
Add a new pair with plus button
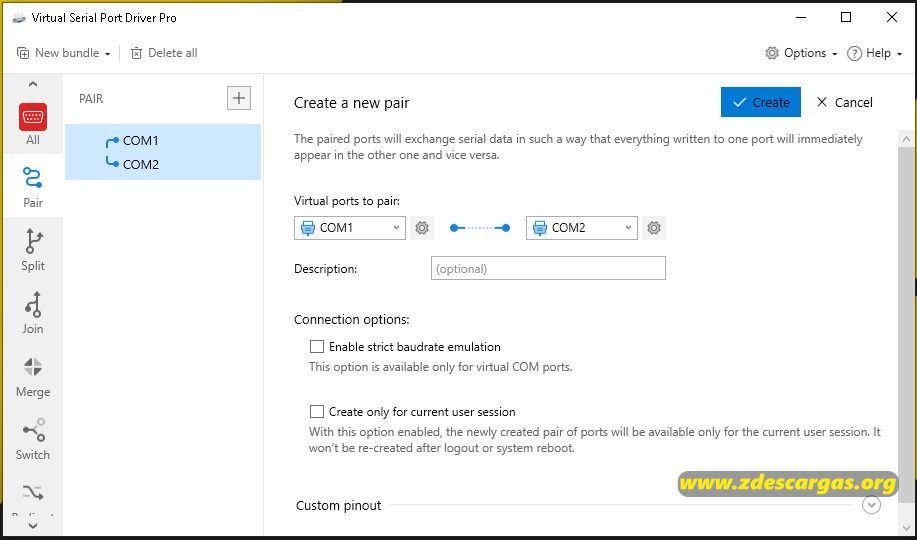[239, 98]
